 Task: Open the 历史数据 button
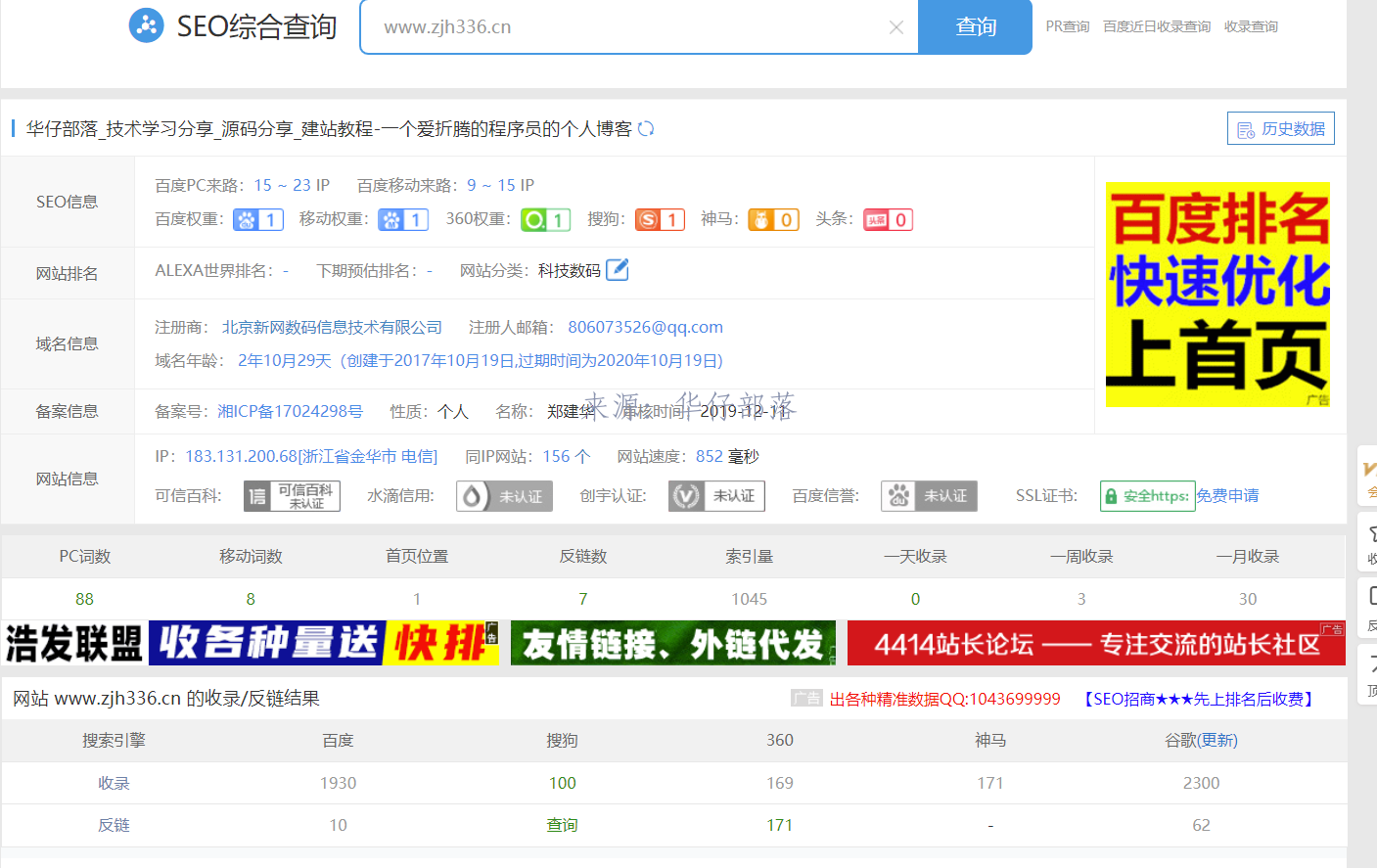point(1281,128)
